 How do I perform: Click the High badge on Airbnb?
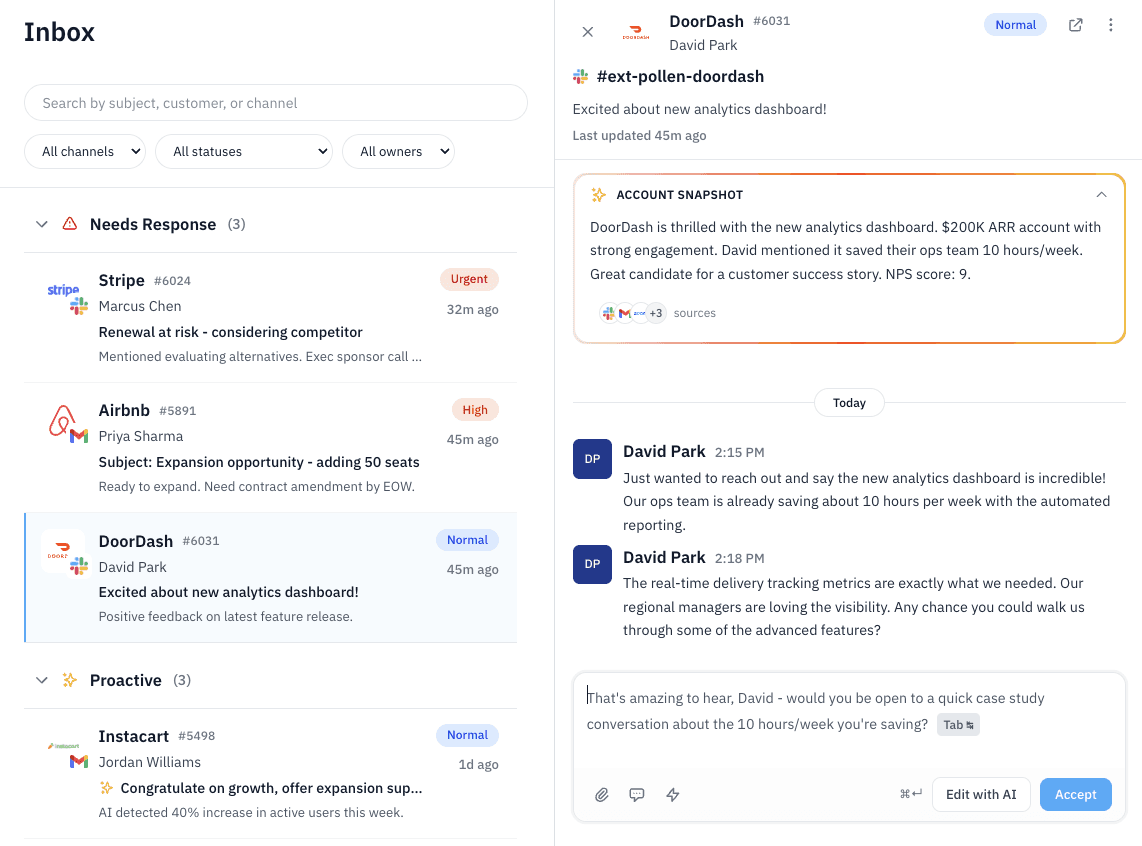pos(475,410)
